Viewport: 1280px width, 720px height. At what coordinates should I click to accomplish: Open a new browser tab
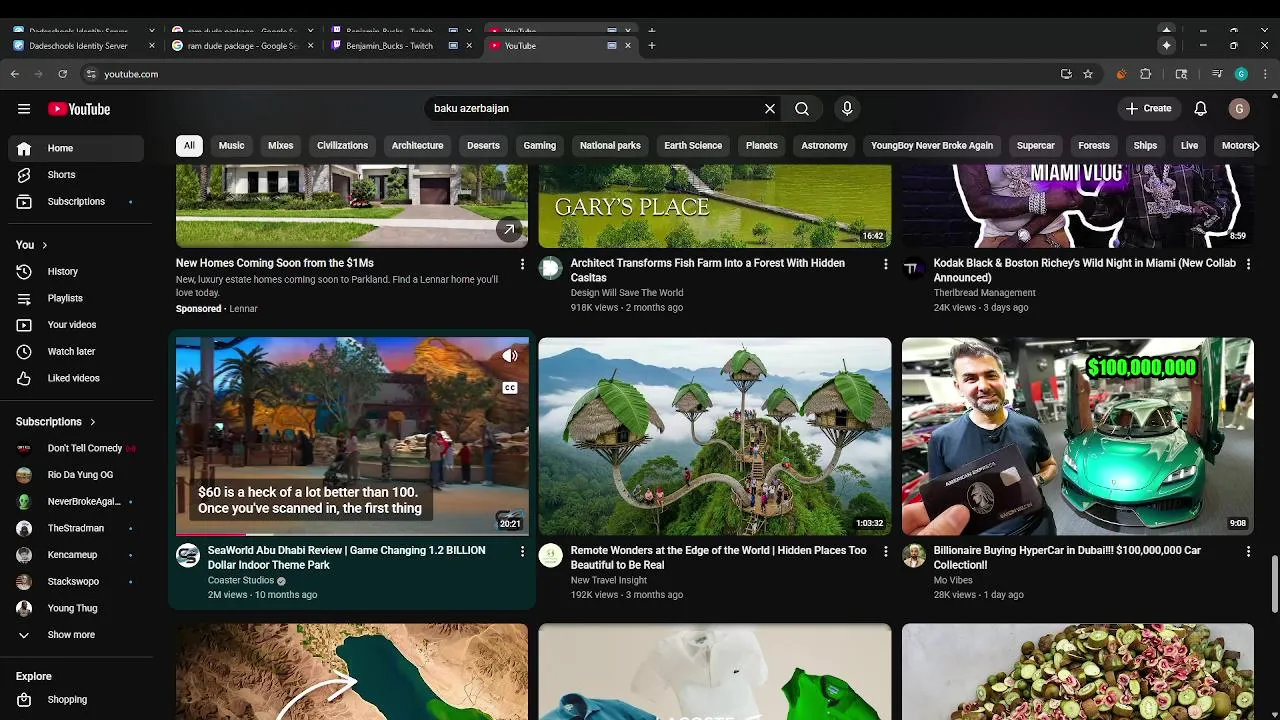click(x=652, y=45)
